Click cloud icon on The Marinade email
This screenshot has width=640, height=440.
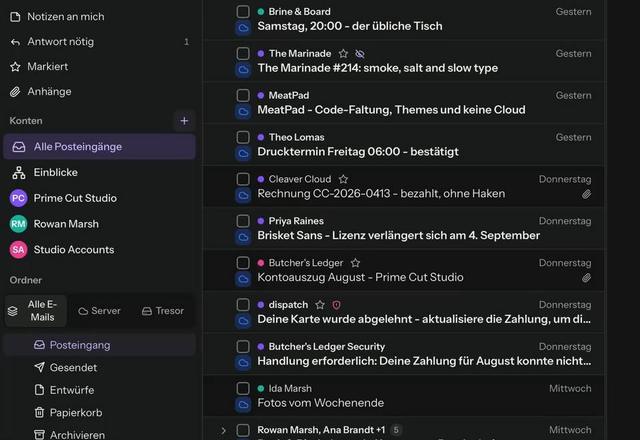point(243,70)
